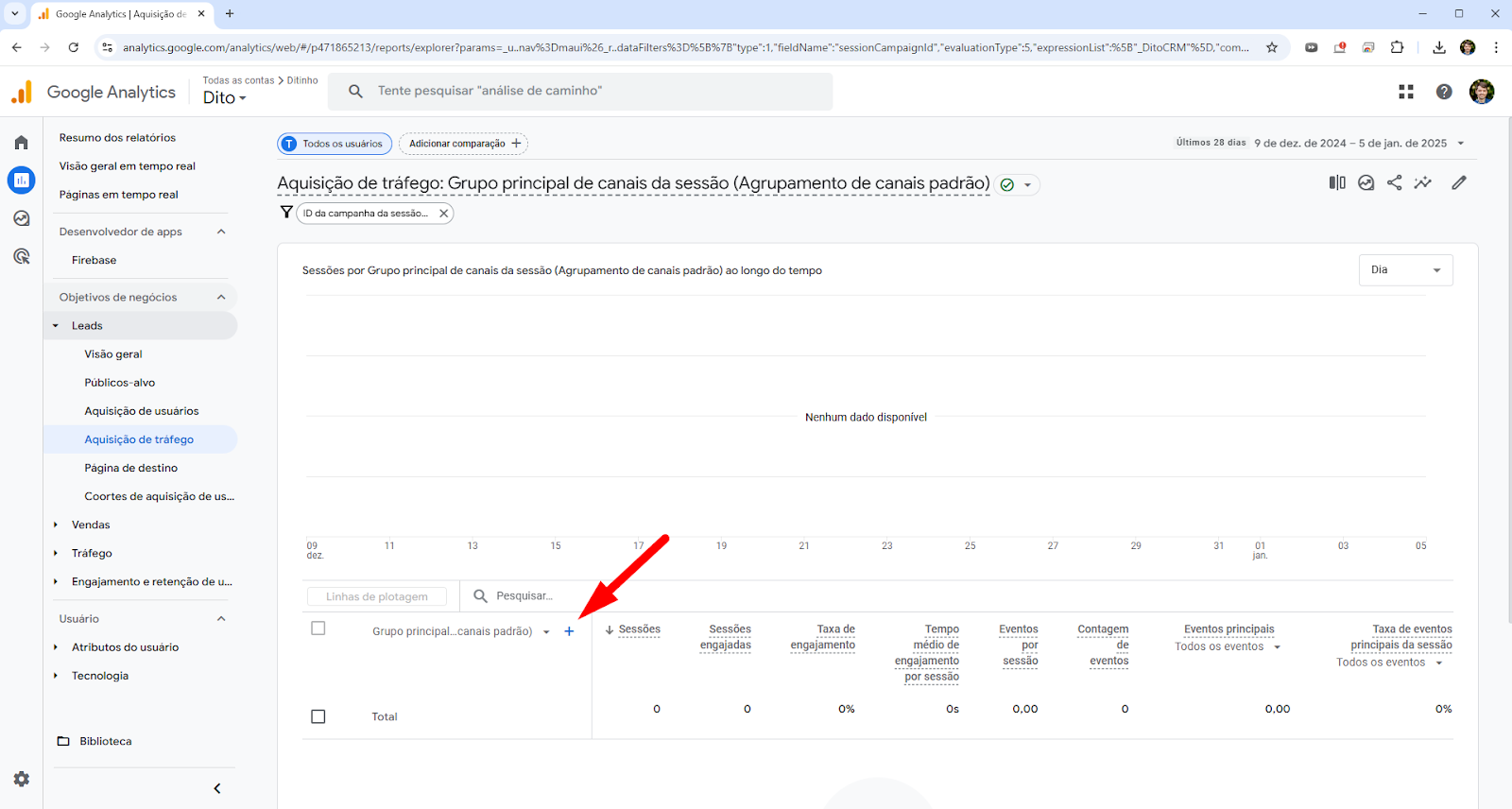Image resolution: width=1512 pixels, height=809 pixels.
Task: Reload the browser page
Action: (73, 47)
